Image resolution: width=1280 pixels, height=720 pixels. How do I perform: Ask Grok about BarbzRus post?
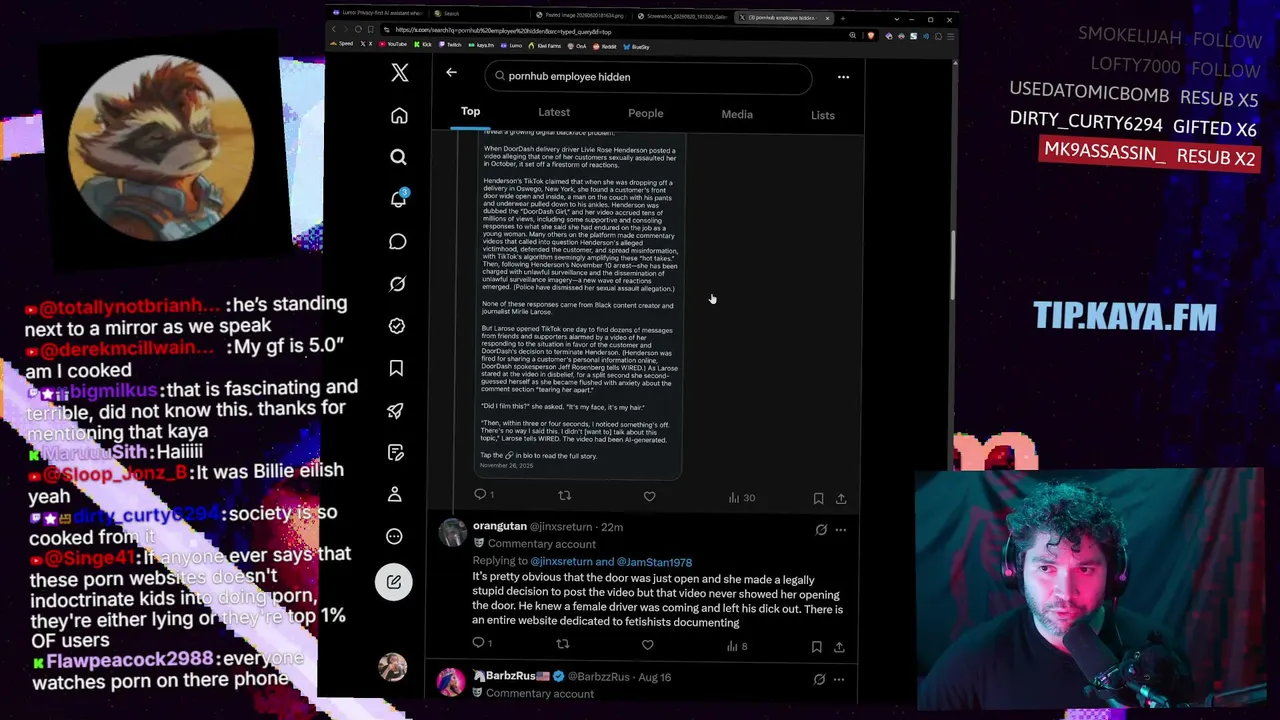click(x=819, y=680)
